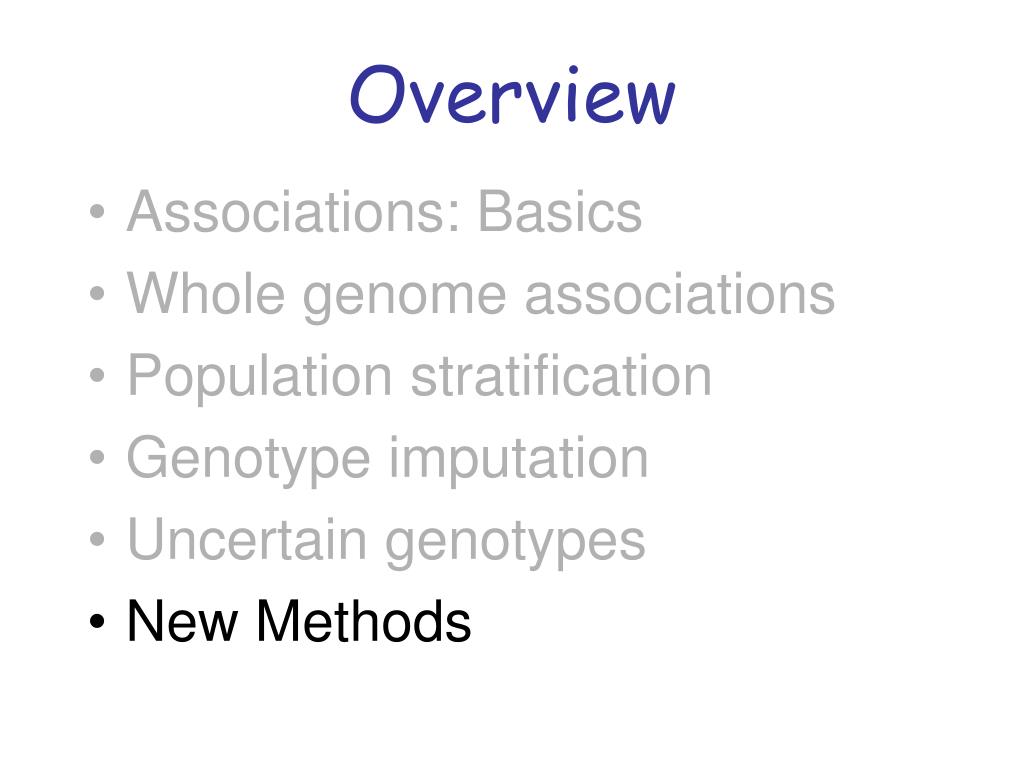The height and width of the screenshot is (768, 1024).
Task: Click bullet dot before Genotype imputation
Action: (x=97, y=457)
